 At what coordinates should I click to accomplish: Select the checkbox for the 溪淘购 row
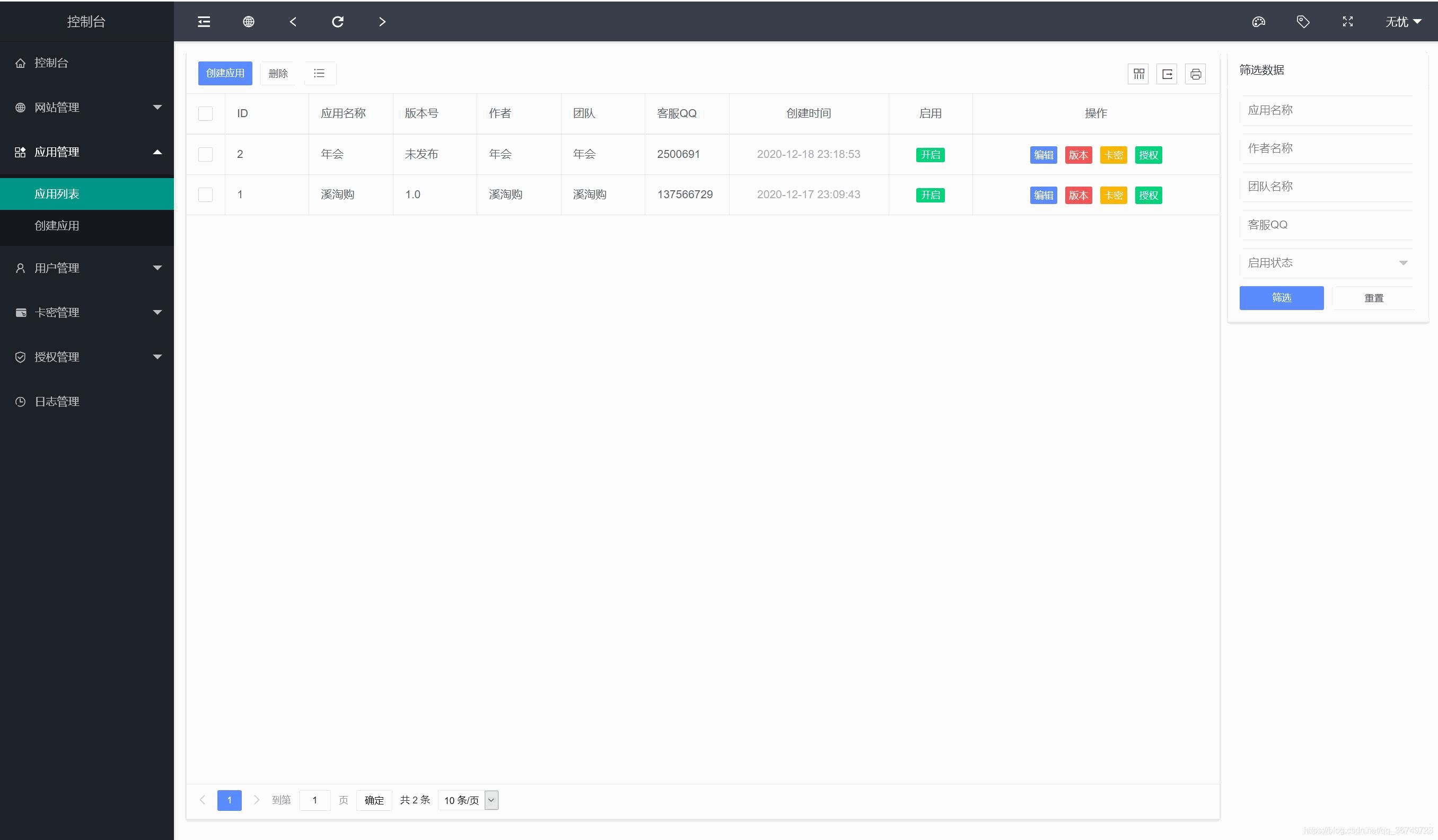(205, 195)
